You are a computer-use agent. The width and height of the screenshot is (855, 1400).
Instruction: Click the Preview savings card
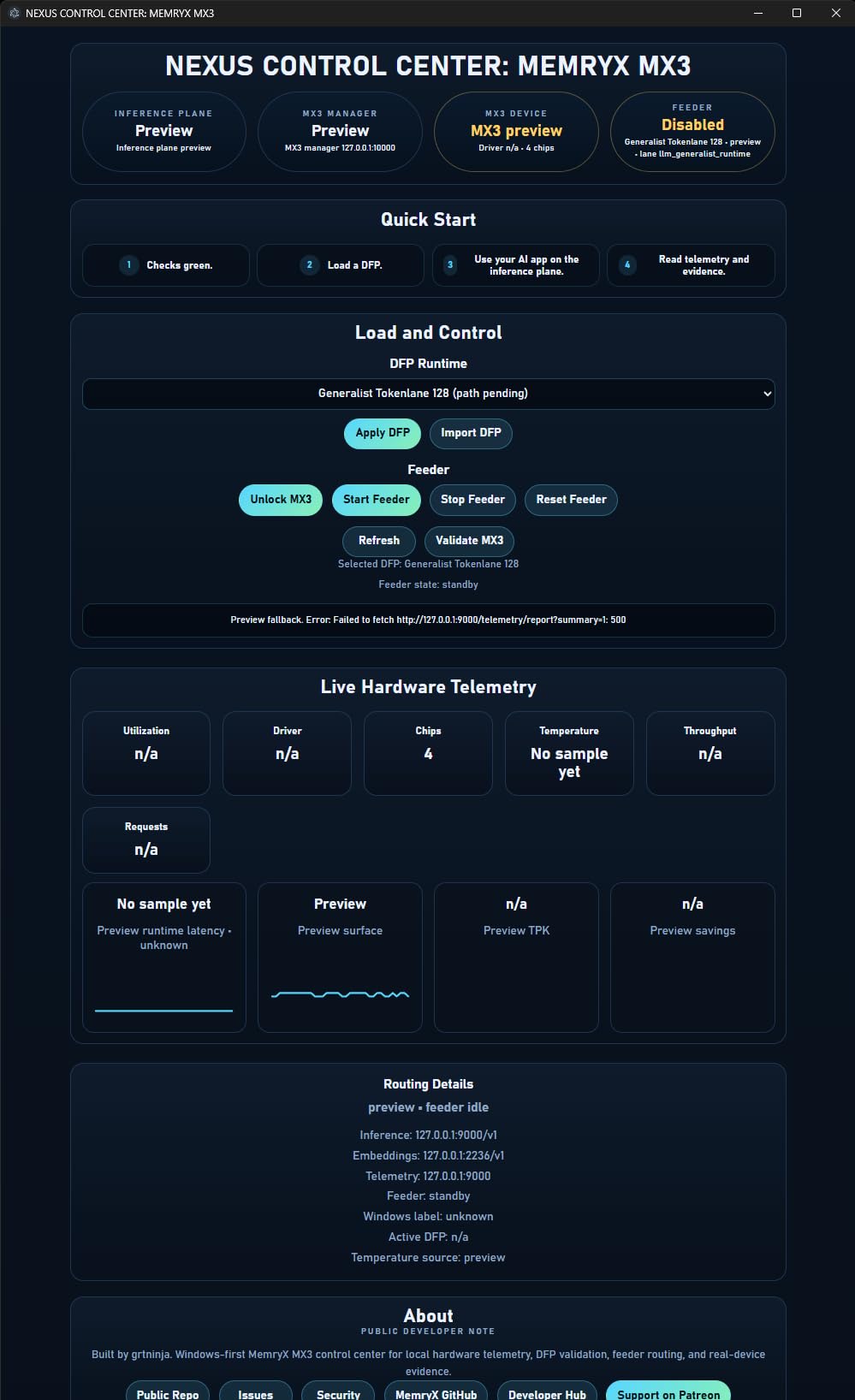coord(692,958)
